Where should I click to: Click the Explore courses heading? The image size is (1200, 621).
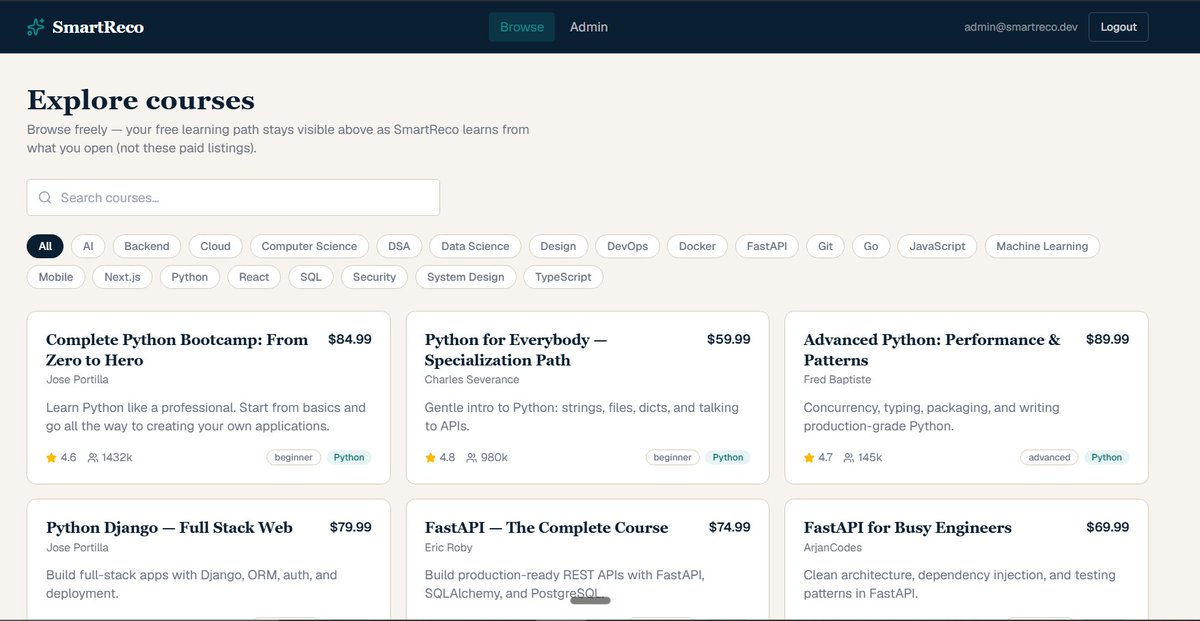(x=141, y=101)
